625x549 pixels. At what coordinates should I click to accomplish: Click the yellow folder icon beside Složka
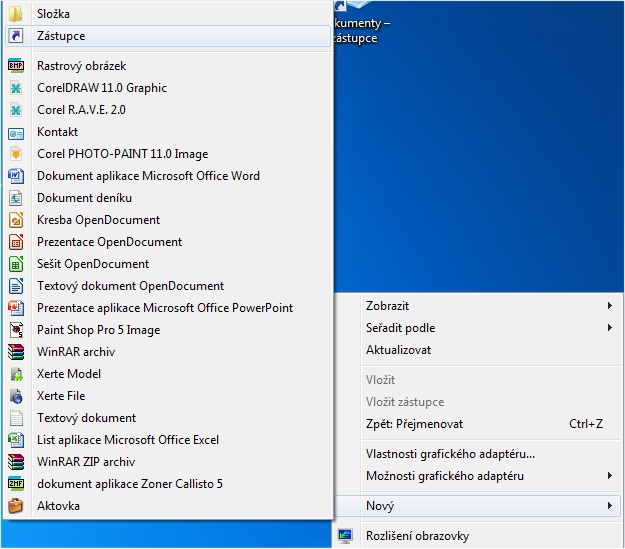[16, 14]
